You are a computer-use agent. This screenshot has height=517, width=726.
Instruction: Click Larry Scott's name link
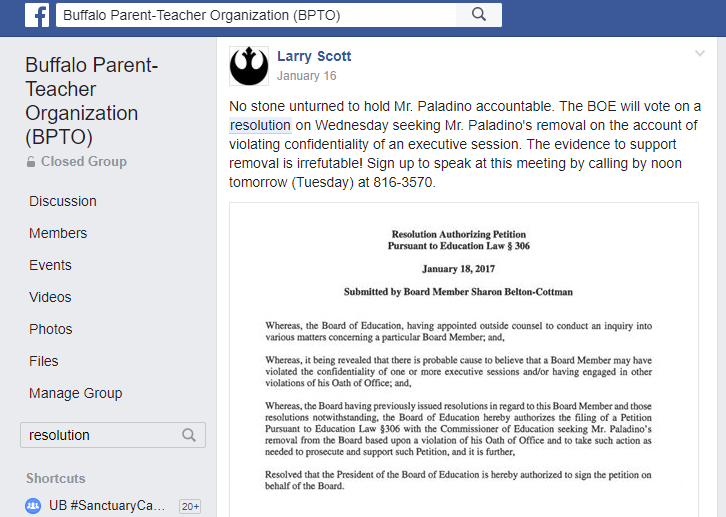click(314, 56)
